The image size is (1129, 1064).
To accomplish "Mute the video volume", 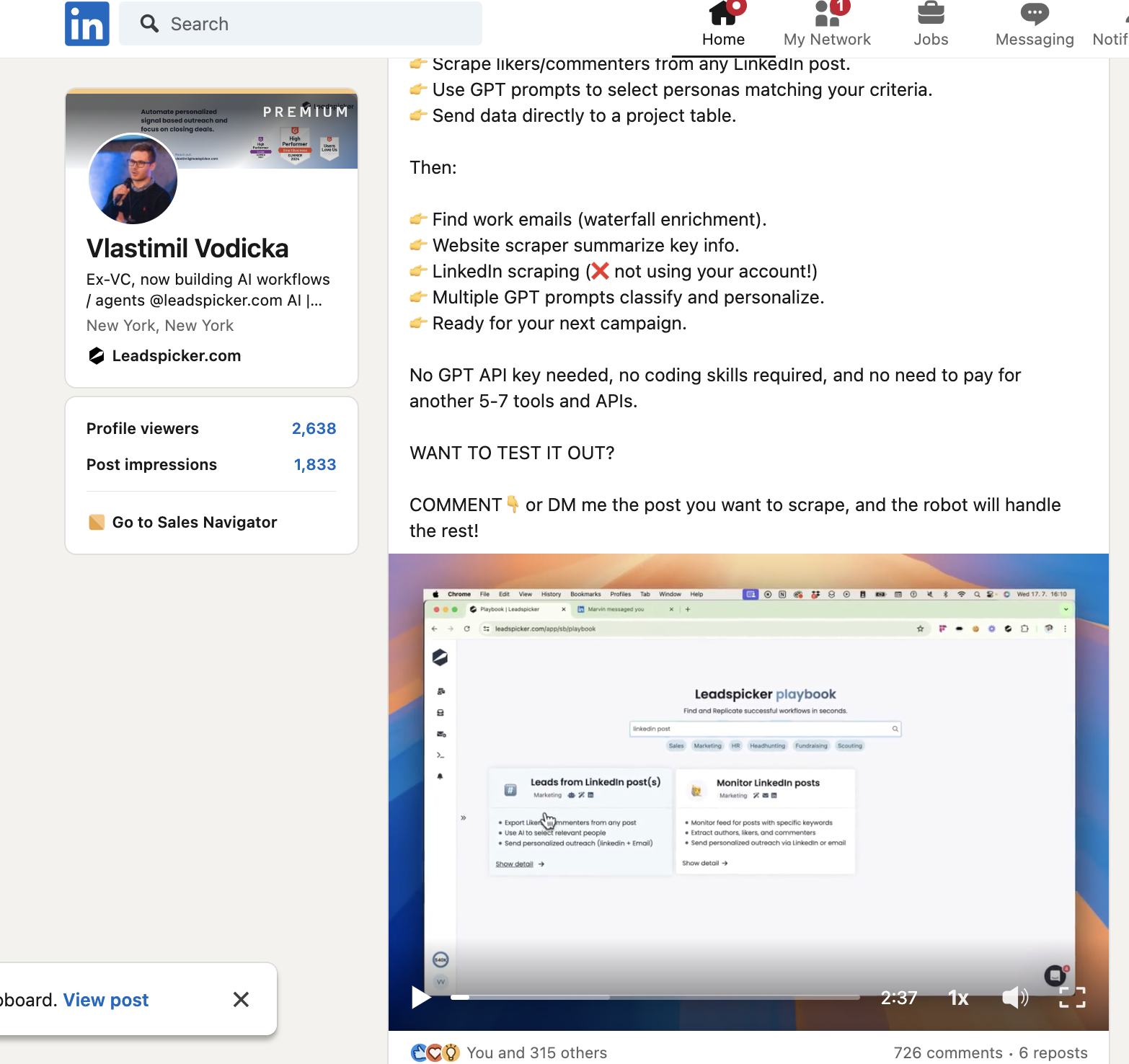I will pyautogui.click(x=1015, y=998).
